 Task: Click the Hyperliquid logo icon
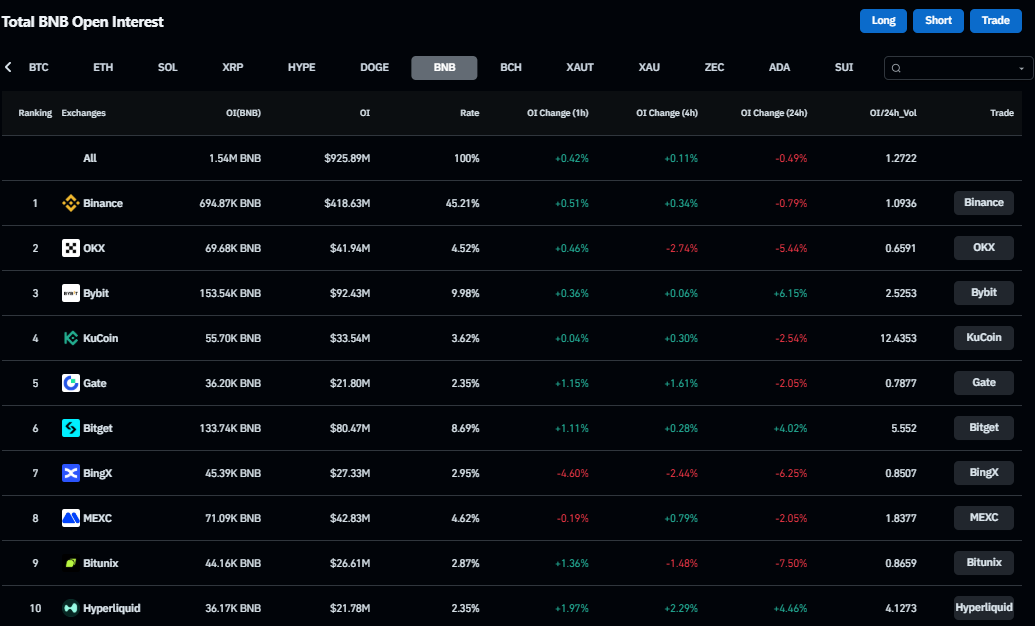[x=71, y=608]
